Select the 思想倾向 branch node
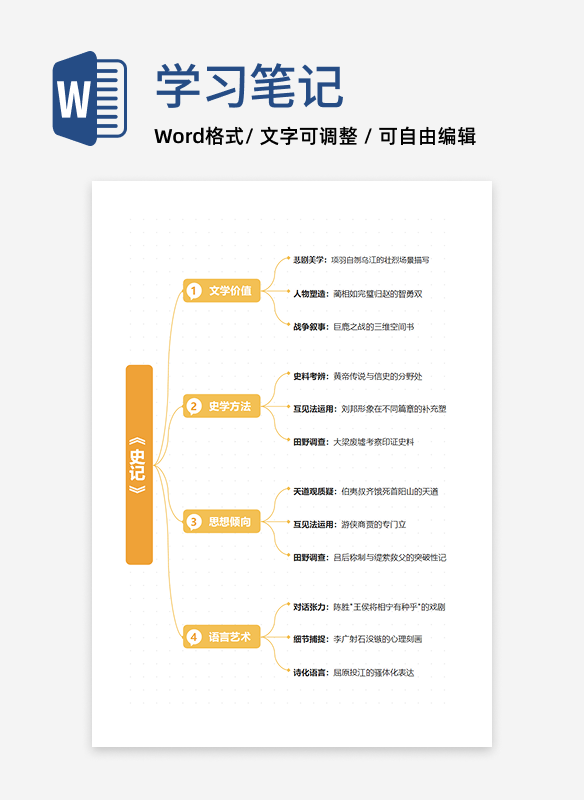This screenshot has width=584, height=800. 222,521
